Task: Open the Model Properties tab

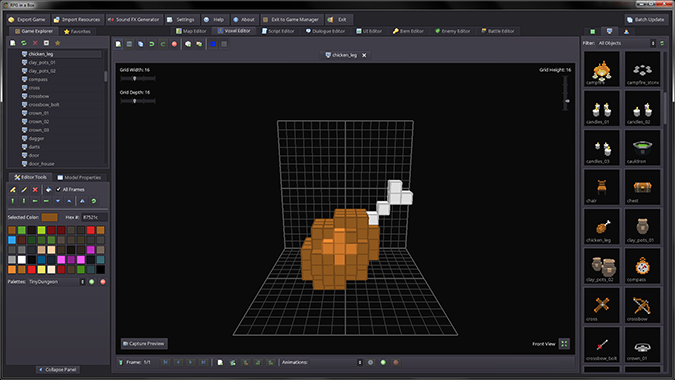Action: click(79, 177)
